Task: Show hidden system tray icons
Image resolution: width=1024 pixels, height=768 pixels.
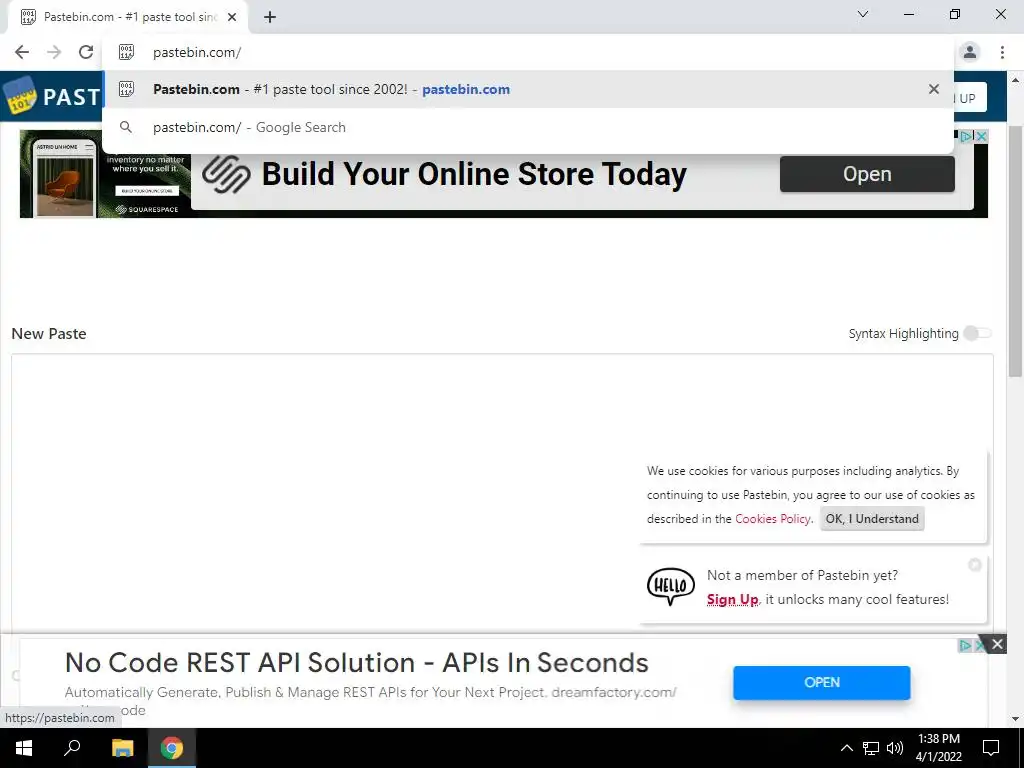Action: (x=846, y=748)
